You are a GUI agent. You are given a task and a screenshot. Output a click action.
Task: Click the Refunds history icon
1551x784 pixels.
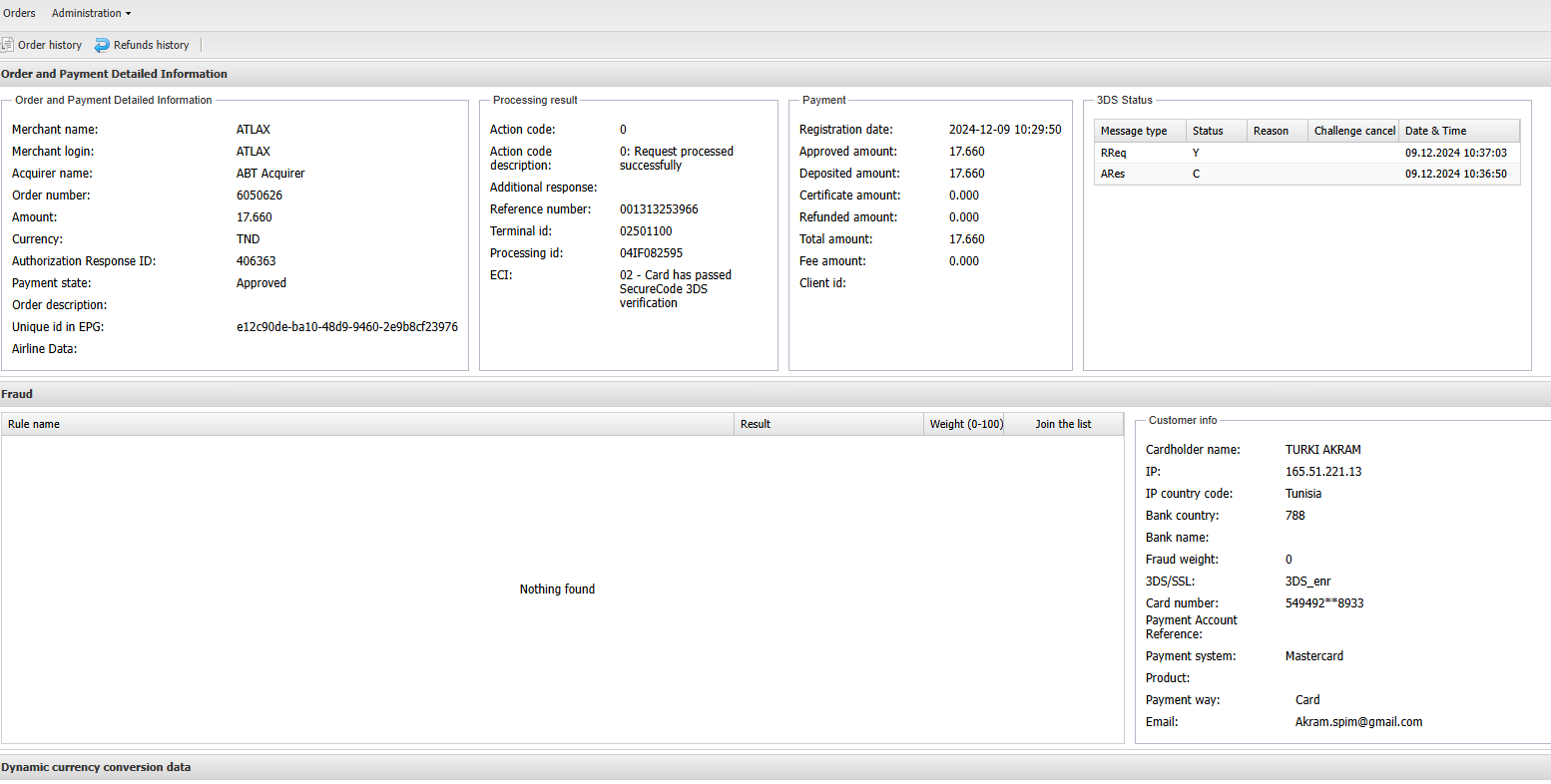point(102,45)
